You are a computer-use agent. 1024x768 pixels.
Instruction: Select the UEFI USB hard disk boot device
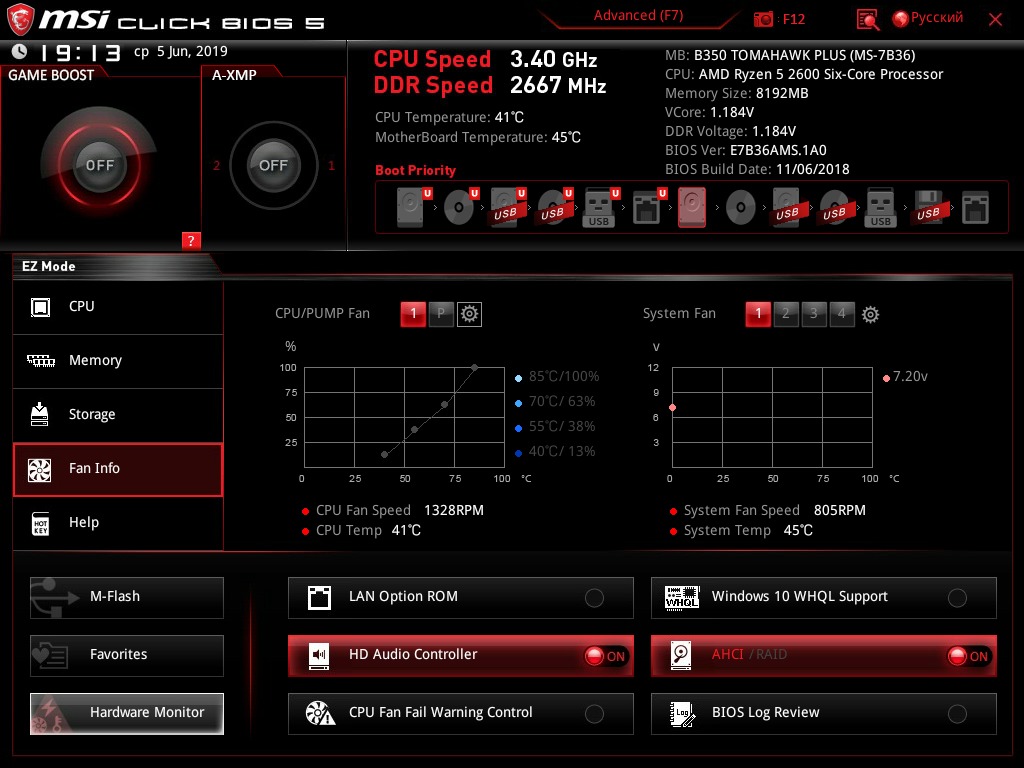click(508, 208)
